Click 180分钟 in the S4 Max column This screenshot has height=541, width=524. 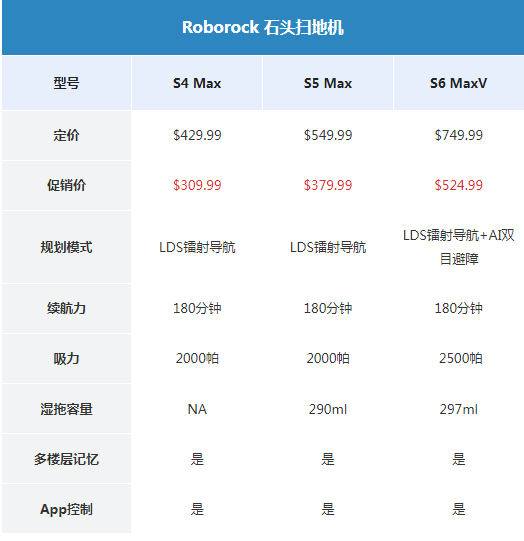(197, 308)
